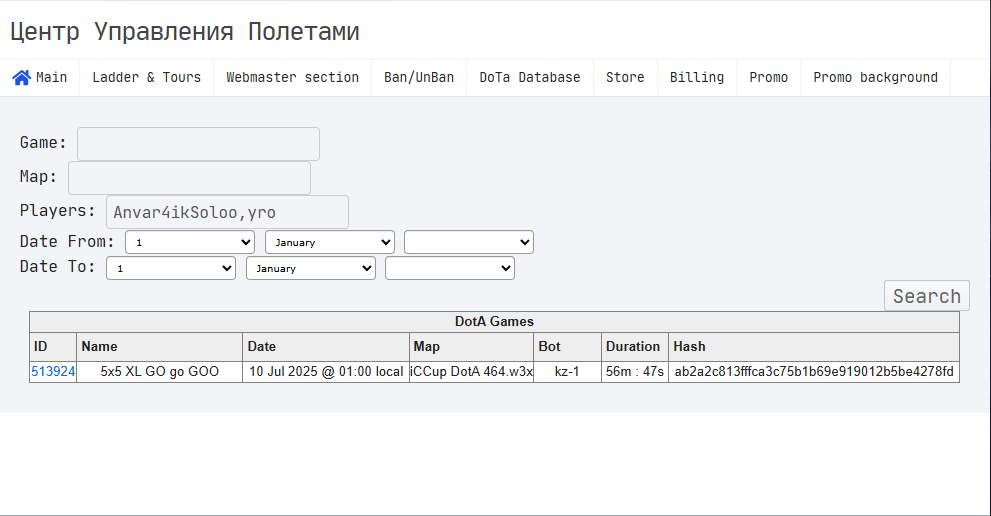Expand Date From month dropdown

tap(330, 242)
